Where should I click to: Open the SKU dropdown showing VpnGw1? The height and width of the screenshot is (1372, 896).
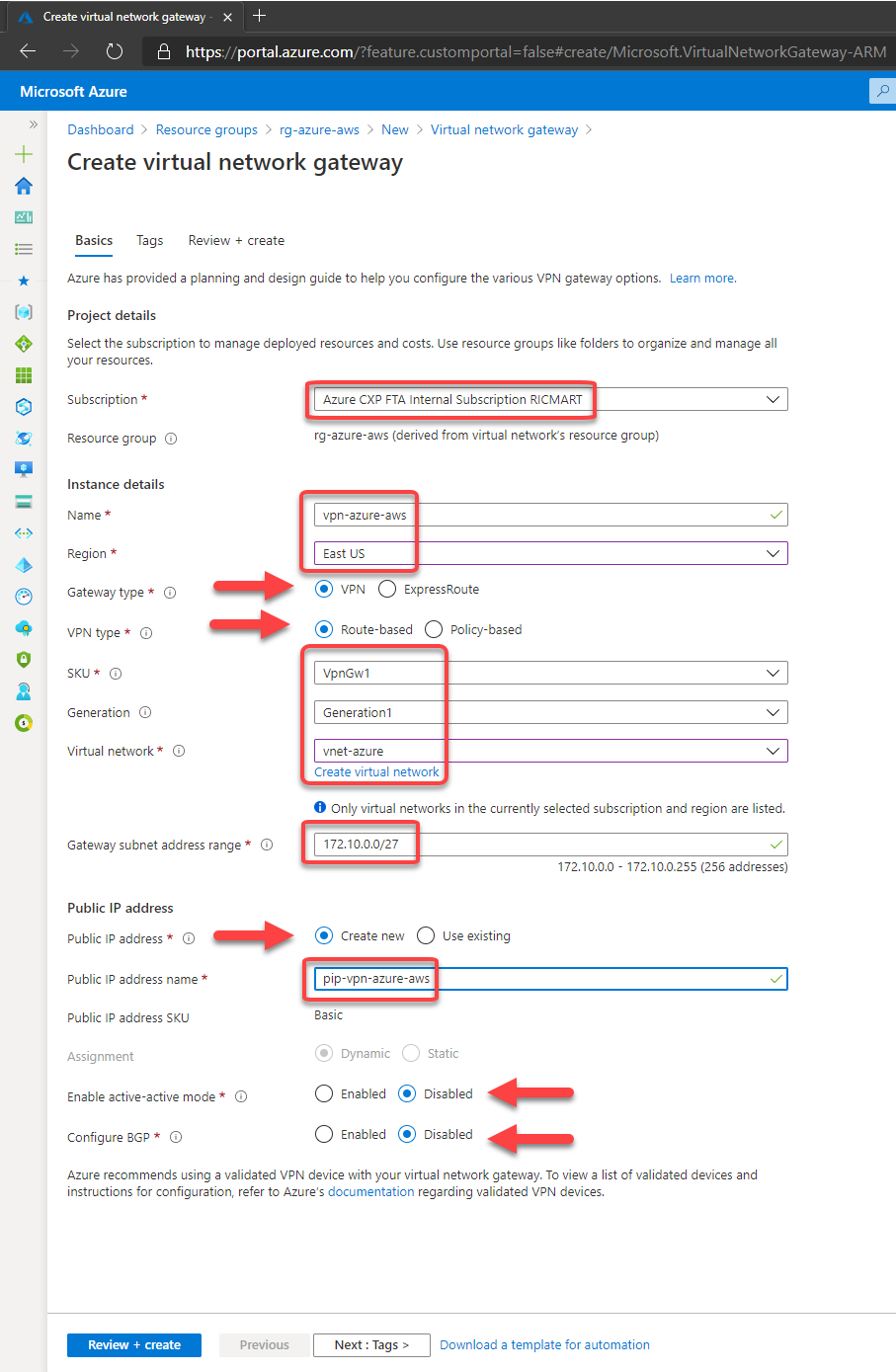click(x=550, y=673)
